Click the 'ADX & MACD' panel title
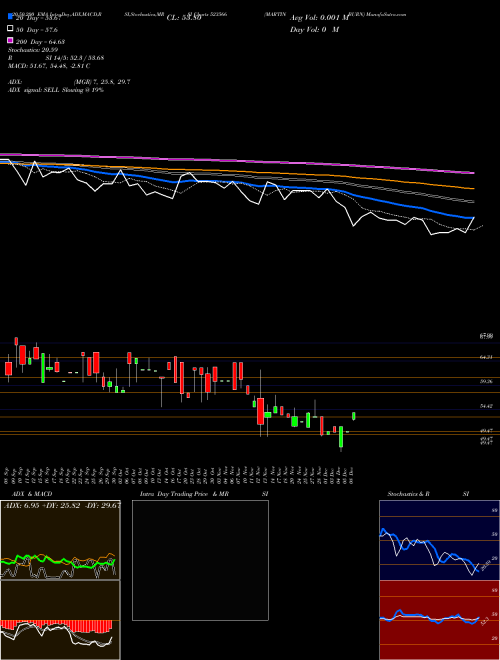Viewport: 500px width, 660px height. (x=32, y=494)
